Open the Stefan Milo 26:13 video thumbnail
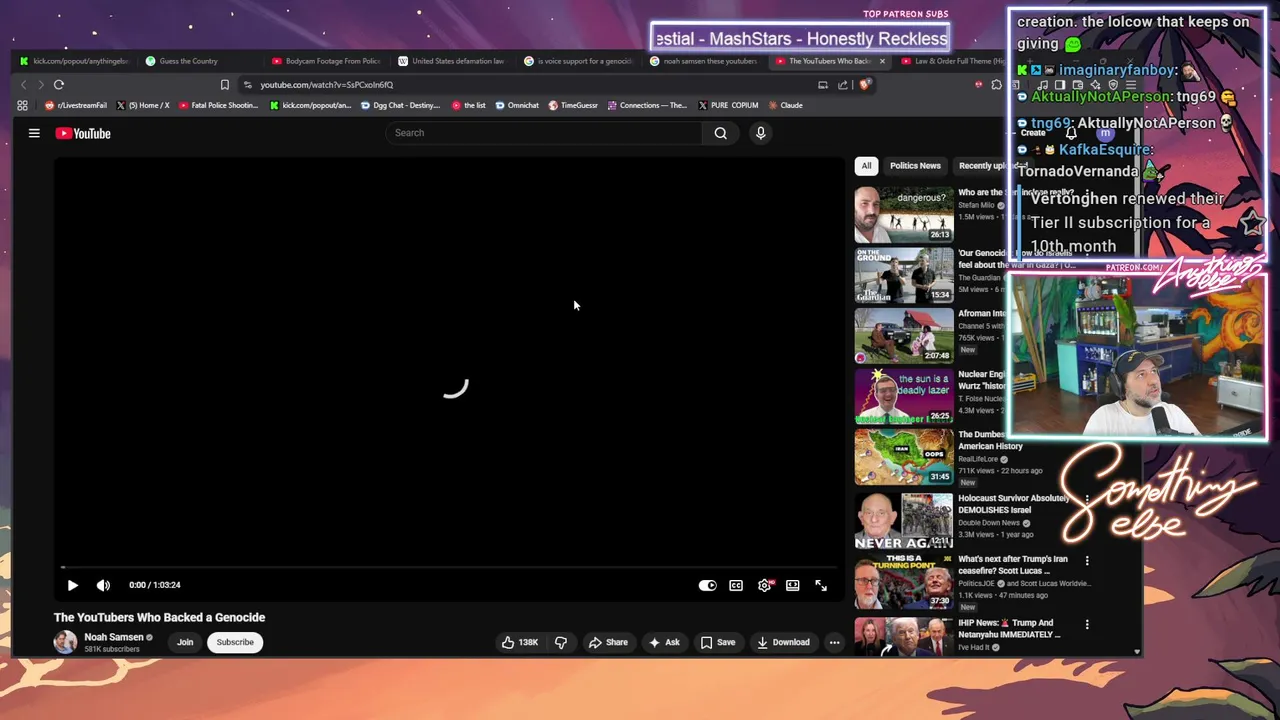Viewport: 1280px width, 720px height. click(904, 214)
